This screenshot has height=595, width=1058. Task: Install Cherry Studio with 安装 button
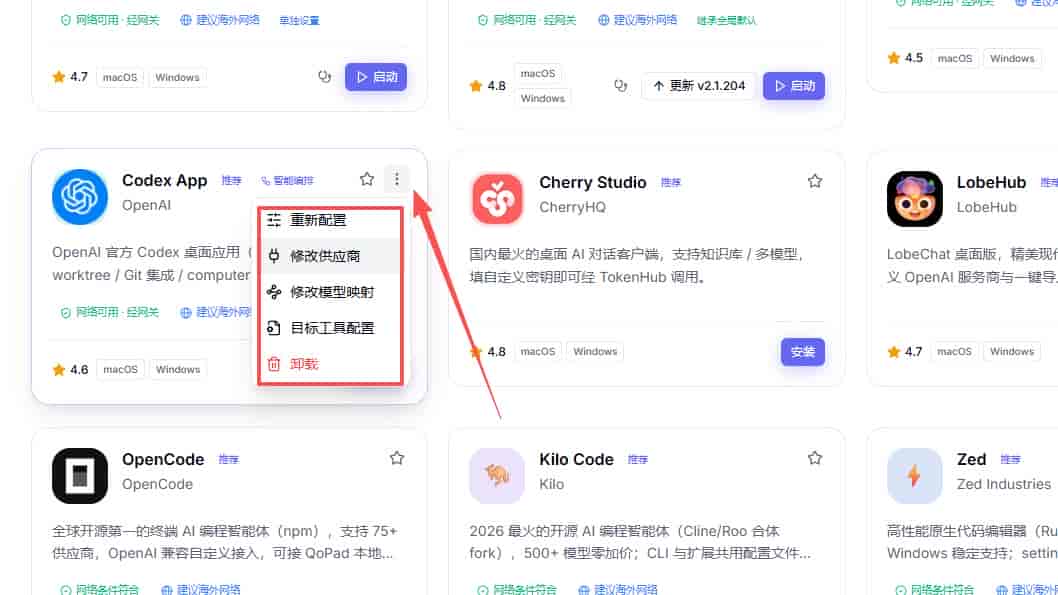tap(802, 351)
